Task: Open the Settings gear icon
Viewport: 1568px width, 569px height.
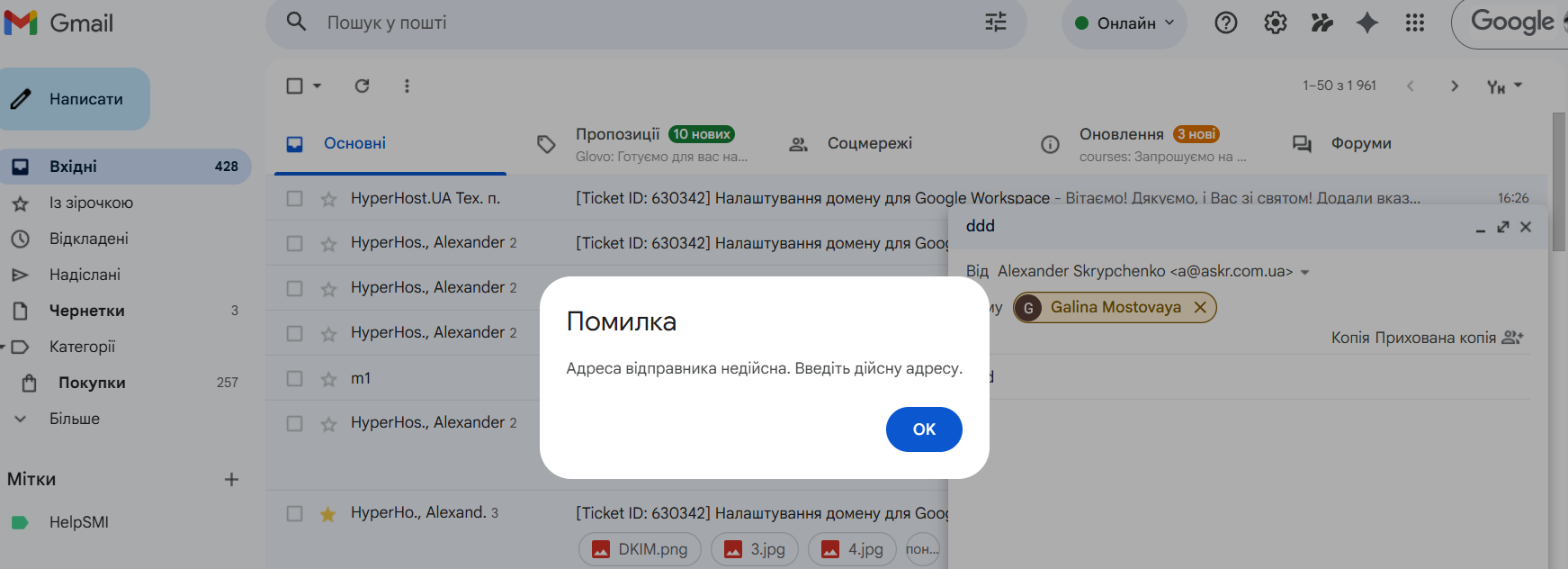Action: tap(1275, 23)
